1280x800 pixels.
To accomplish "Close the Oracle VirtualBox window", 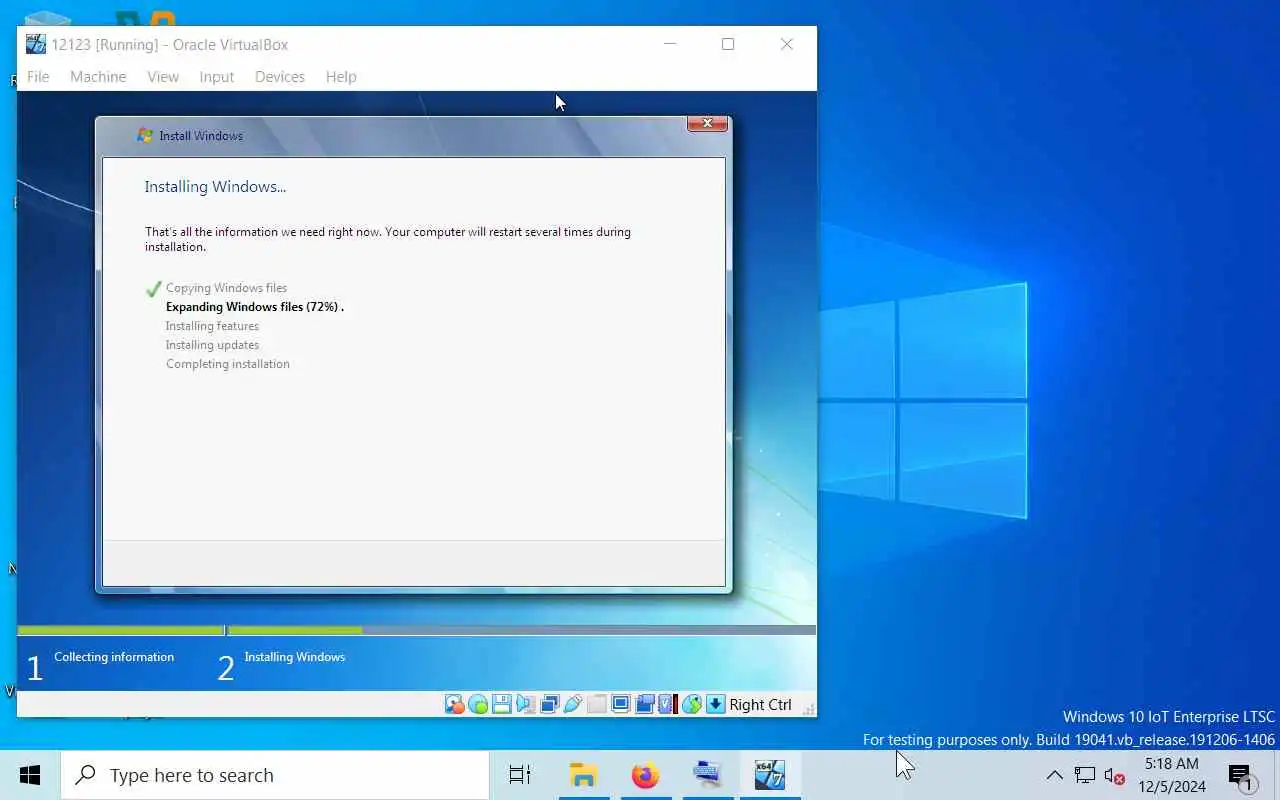I will pos(787,44).
